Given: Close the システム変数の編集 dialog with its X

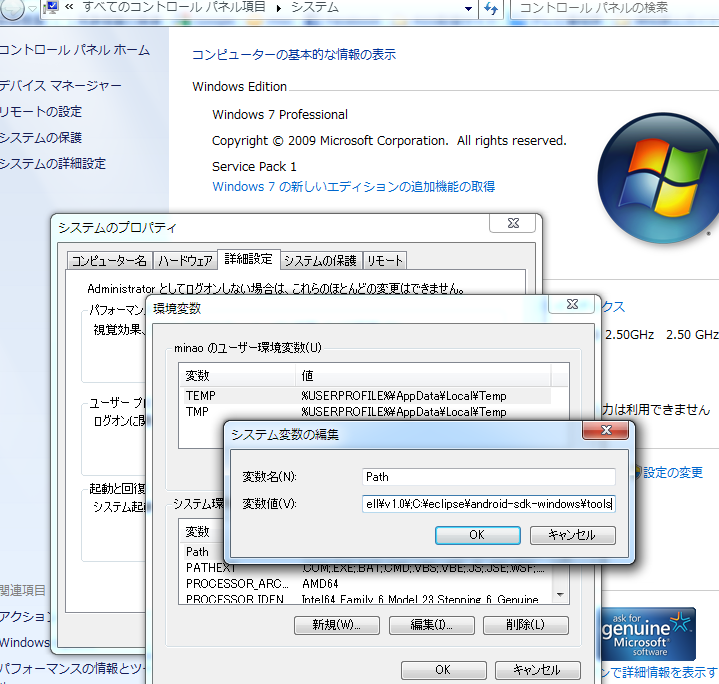Looking at the screenshot, I should pos(608,432).
